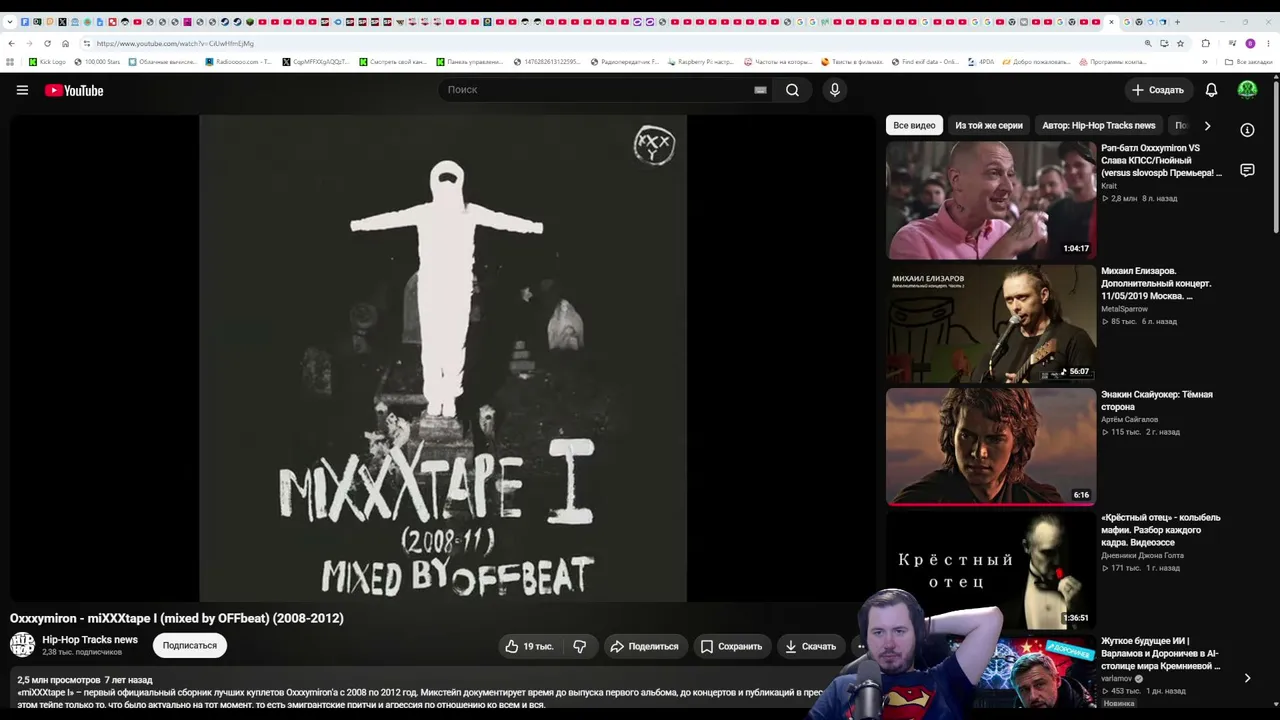Image resolution: width=1280 pixels, height=720 pixels.
Task: Open the Все закладки bookmarks folder
Action: coord(1250,62)
